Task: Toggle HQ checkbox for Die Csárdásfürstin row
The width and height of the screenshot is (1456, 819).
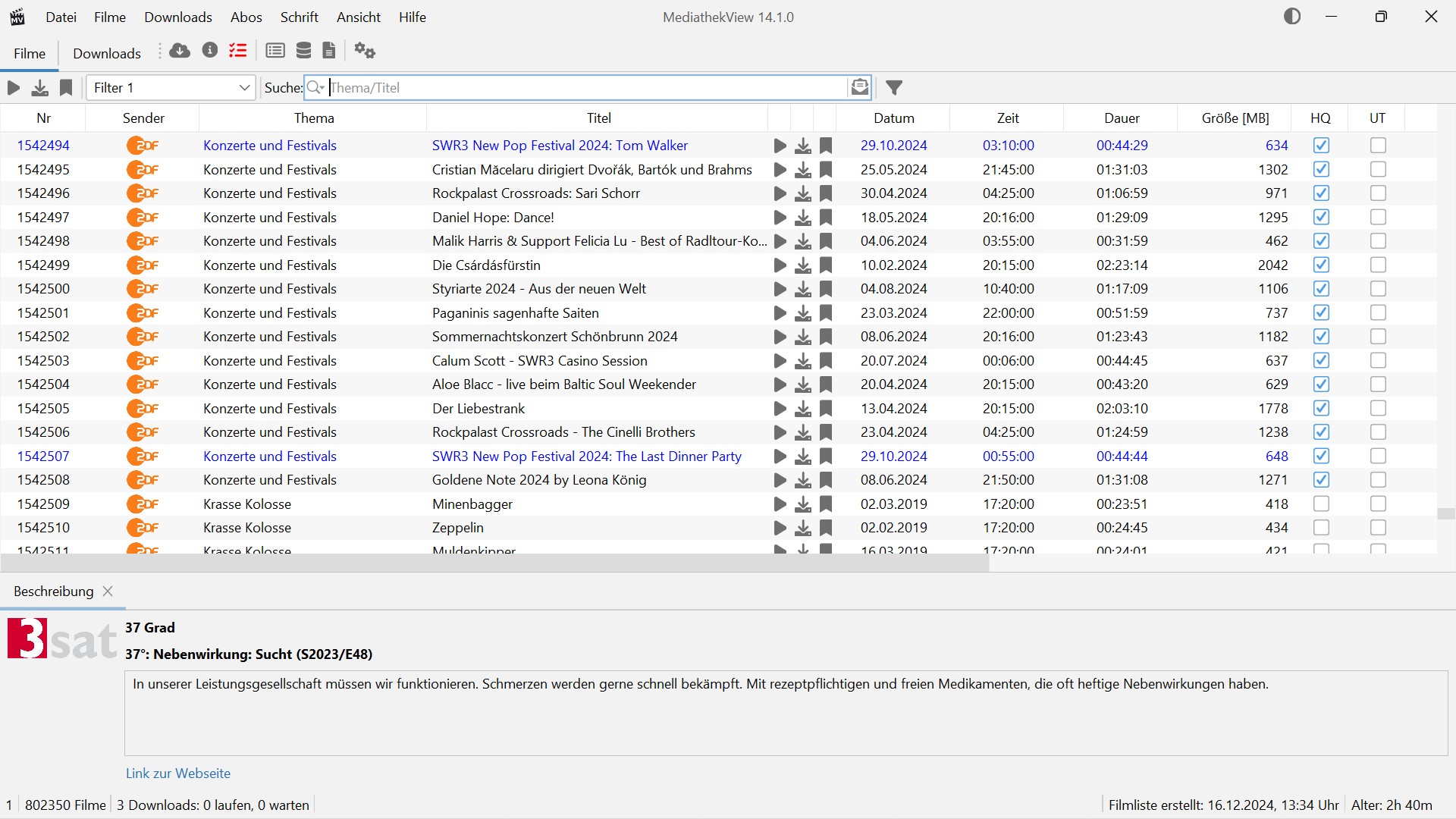Action: [1321, 265]
